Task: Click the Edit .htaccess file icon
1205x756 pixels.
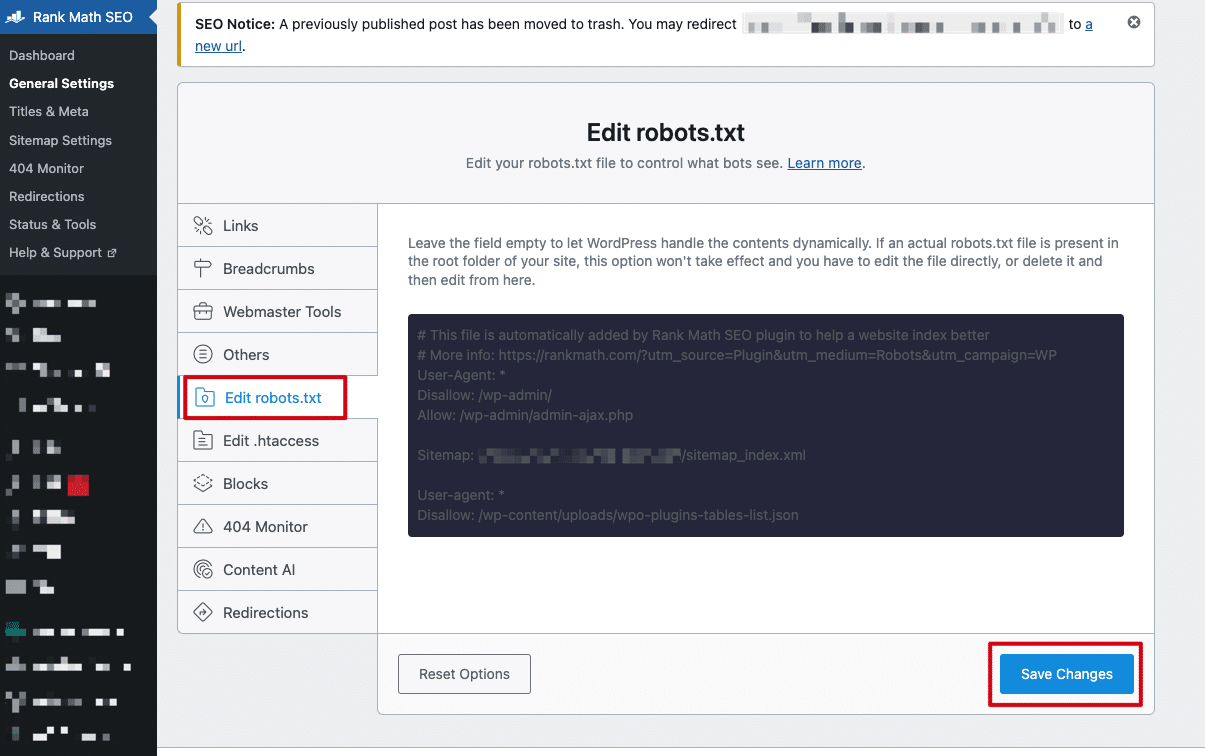Action: (203, 441)
